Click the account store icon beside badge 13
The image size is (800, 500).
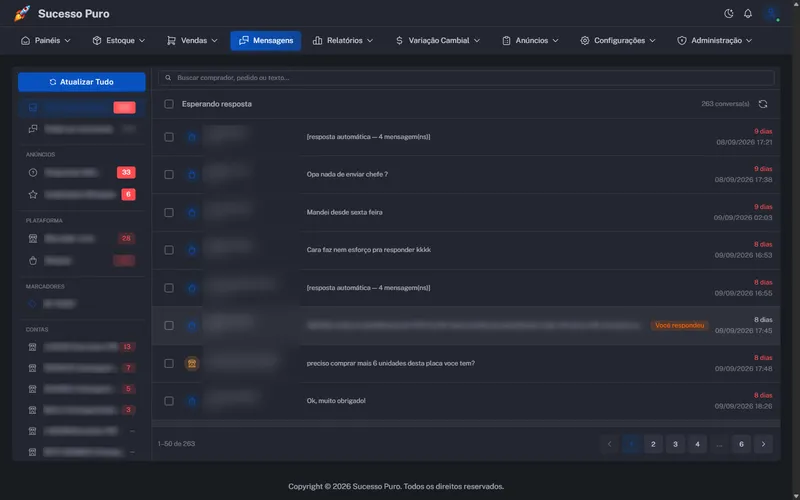(x=33, y=347)
